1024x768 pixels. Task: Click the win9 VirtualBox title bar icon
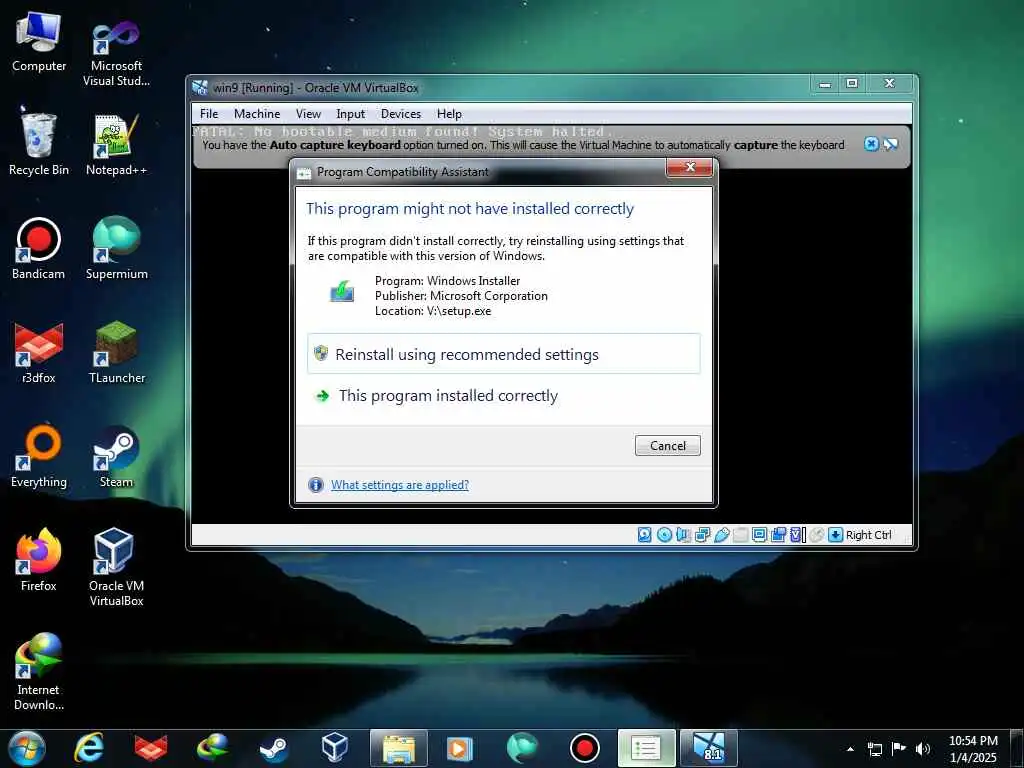coord(200,88)
